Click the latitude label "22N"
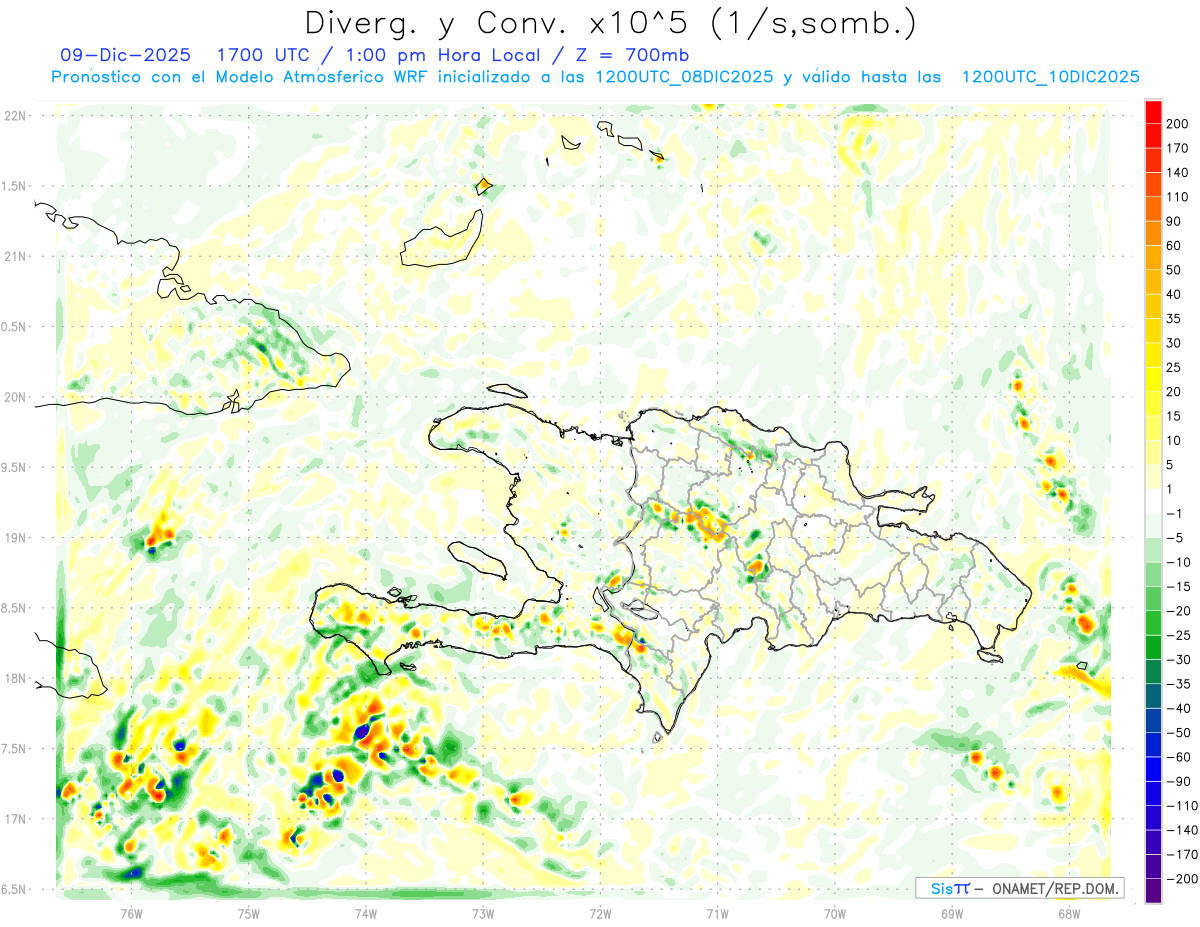 [x=16, y=116]
